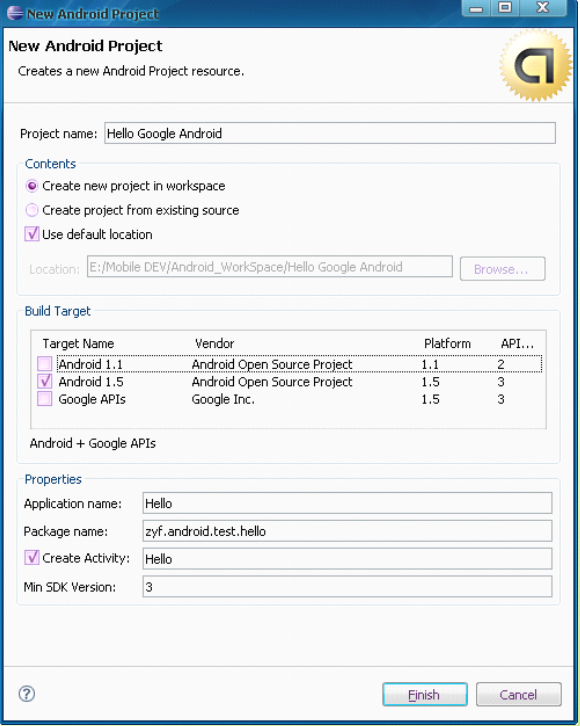Uncheck Use default location

[31, 234]
